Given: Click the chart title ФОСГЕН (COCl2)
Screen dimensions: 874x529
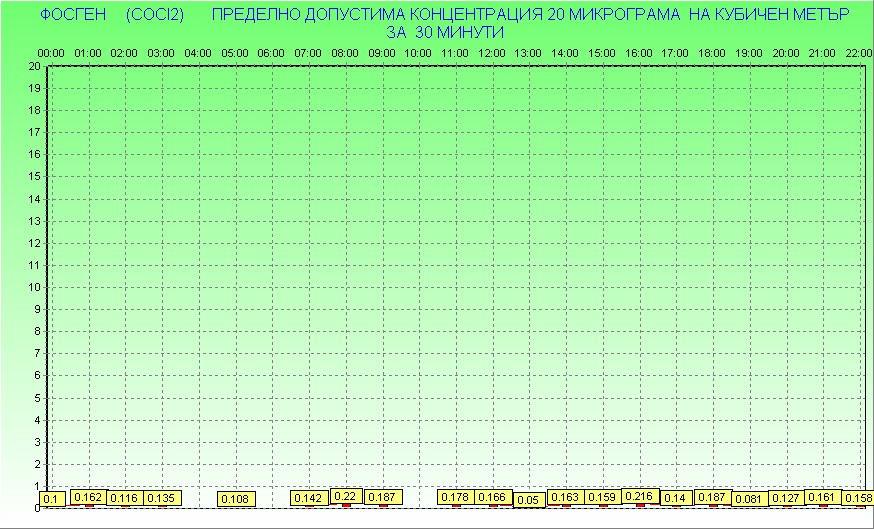Looking at the screenshot, I should pyautogui.click(x=112, y=14).
